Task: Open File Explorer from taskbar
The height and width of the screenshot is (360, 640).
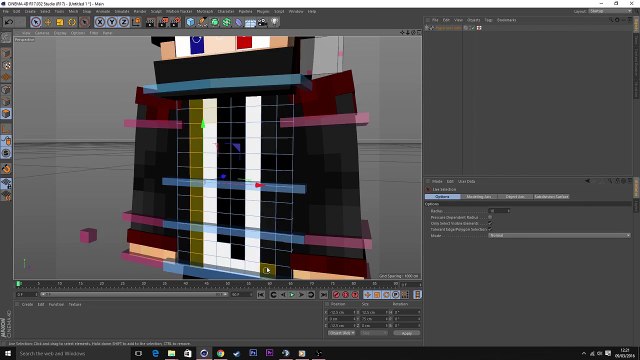Action: pyautogui.click(x=171, y=353)
